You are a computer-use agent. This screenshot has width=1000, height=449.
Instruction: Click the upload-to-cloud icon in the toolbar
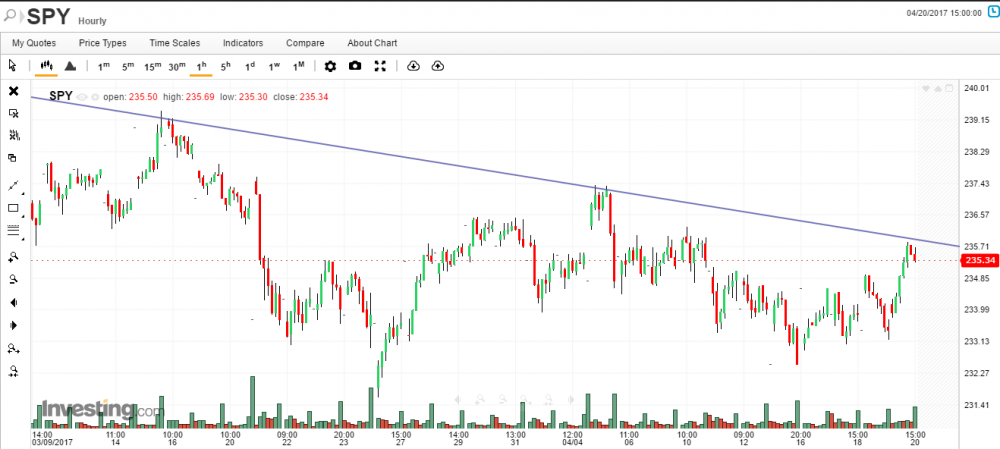point(438,66)
